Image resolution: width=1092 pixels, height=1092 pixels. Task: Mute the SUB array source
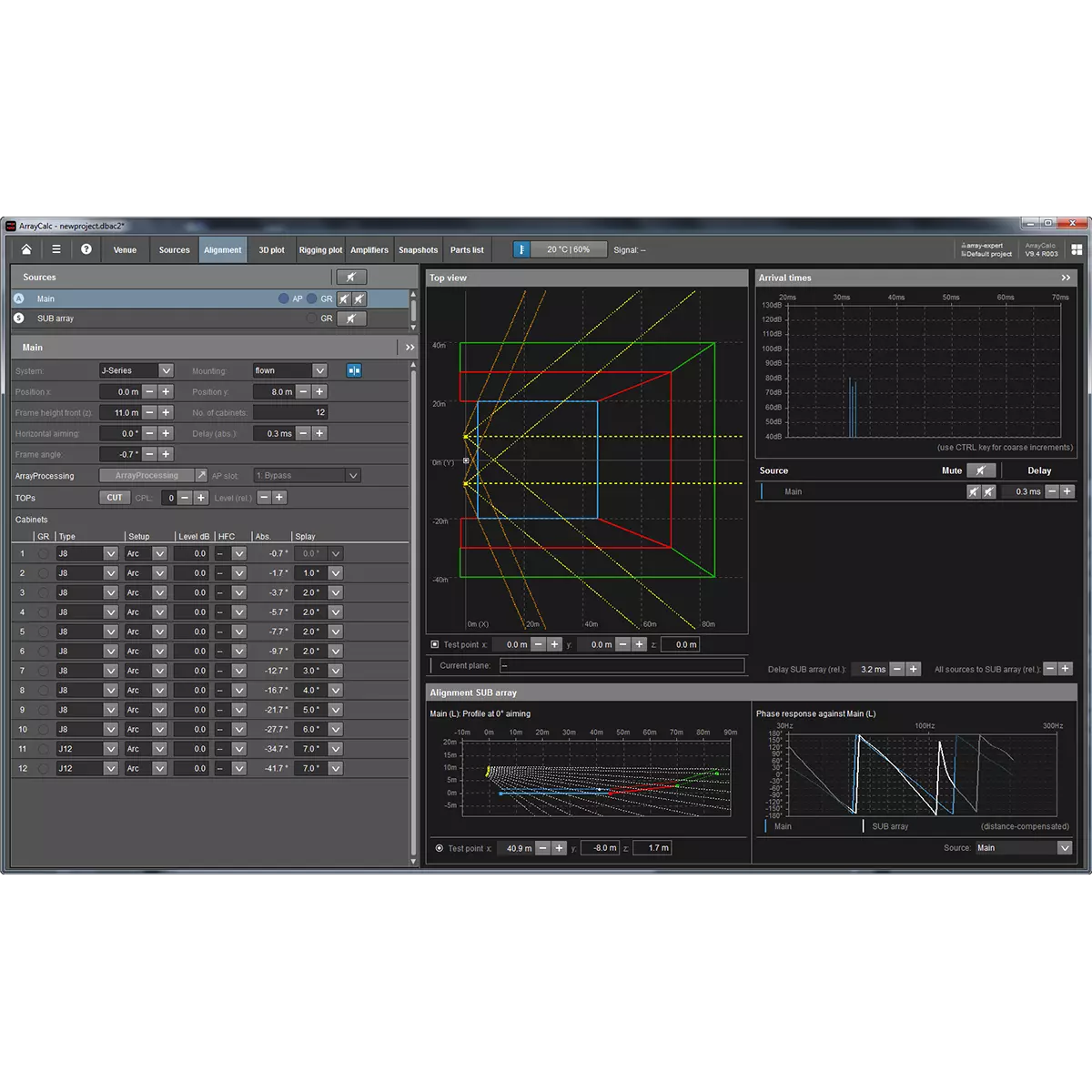pos(350,318)
